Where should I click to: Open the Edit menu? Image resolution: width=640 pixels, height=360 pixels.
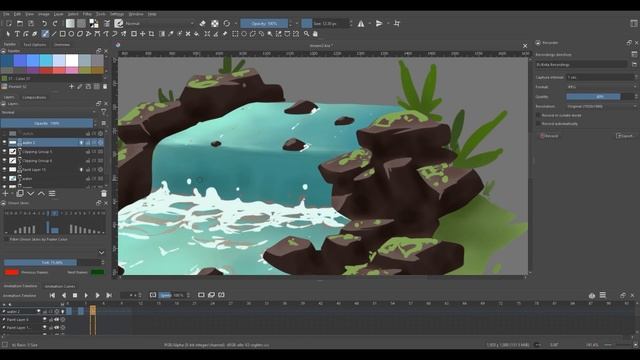point(17,14)
